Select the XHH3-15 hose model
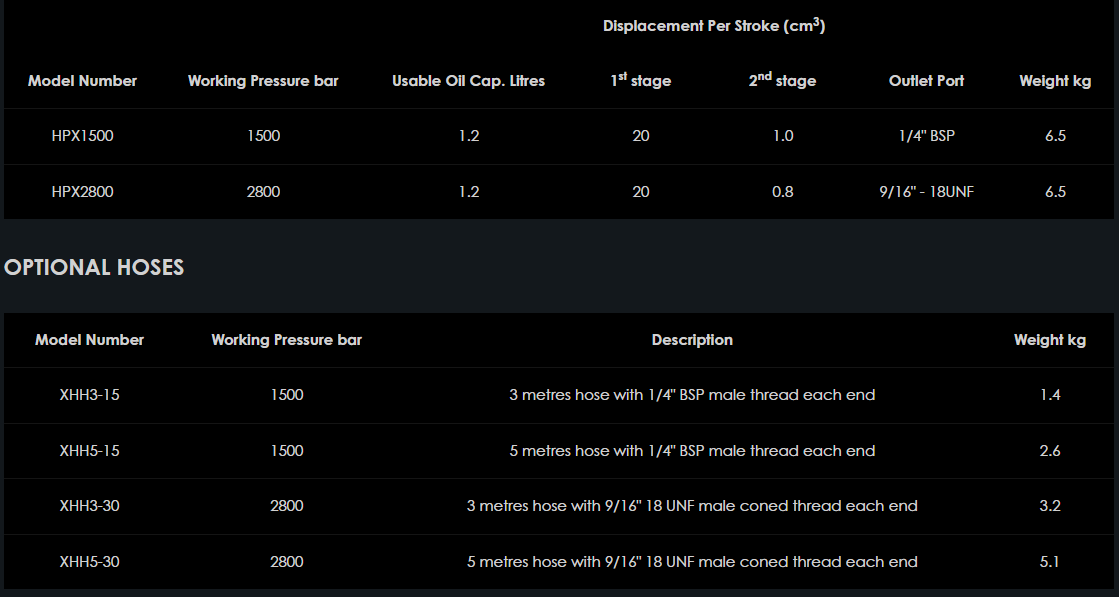This screenshot has height=597, width=1119. (89, 395)
